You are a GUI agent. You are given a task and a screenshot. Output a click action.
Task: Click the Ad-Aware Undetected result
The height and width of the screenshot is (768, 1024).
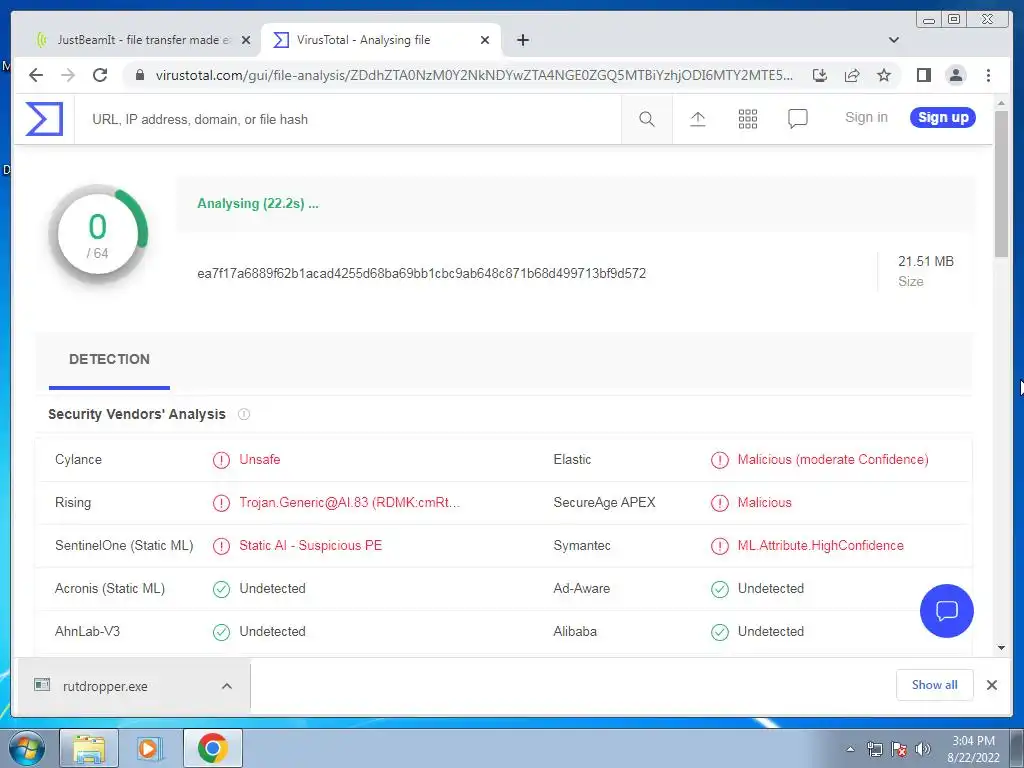(771, 588)
